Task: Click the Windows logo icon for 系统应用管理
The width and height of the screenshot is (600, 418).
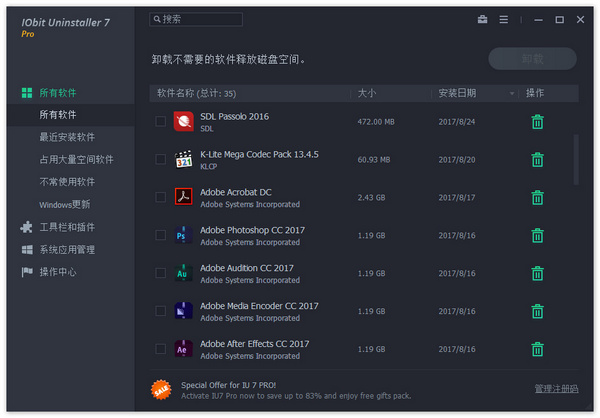Action: (x=27, y=250)
